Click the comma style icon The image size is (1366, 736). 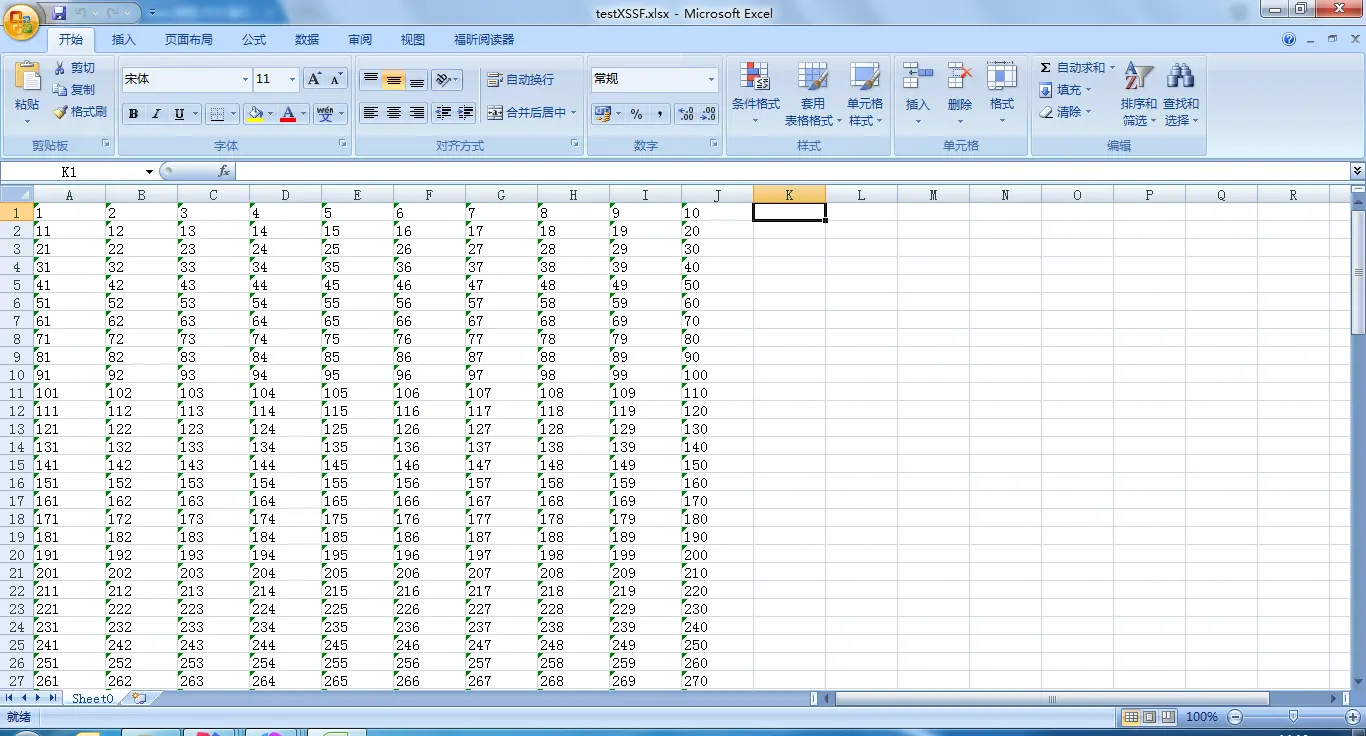click(x=659, y=114)
